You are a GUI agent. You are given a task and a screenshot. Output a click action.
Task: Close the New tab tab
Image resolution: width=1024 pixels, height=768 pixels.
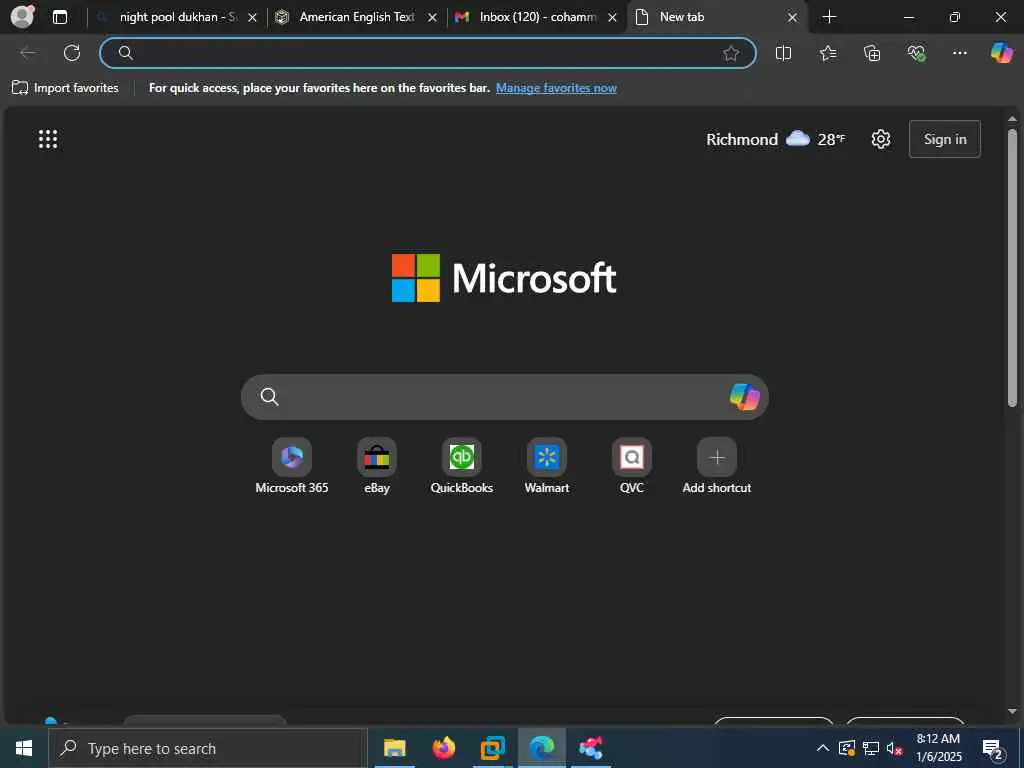click(x=792, y=18)
